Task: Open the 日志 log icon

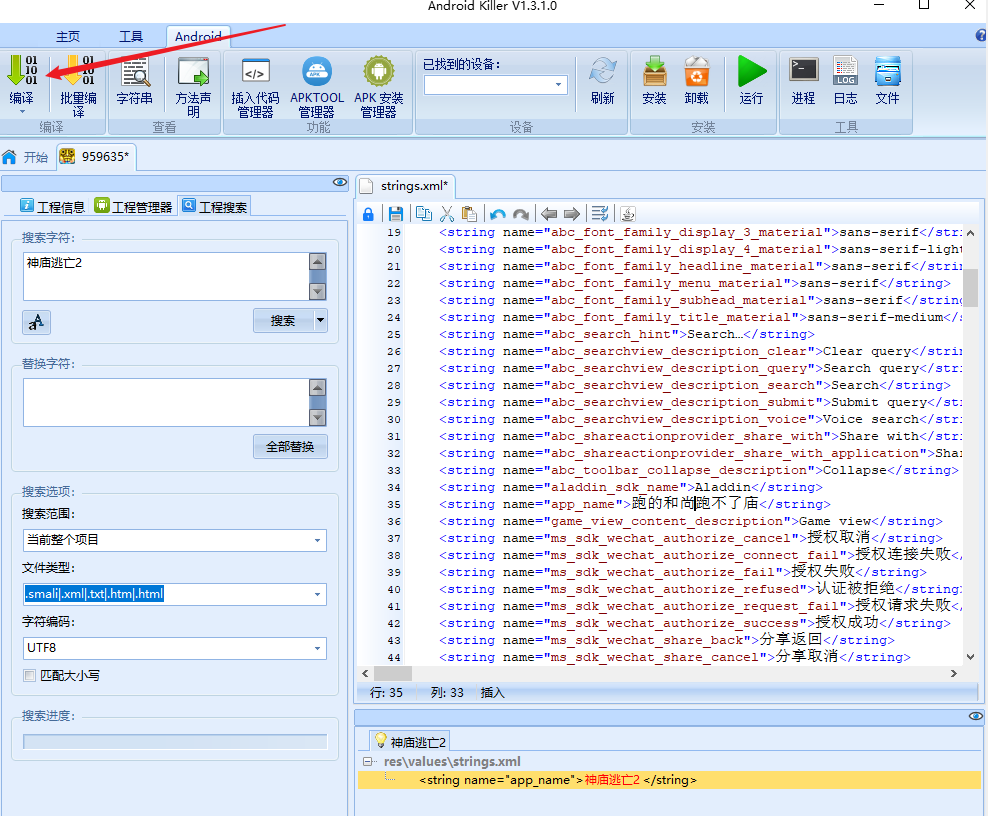Action: click(845, 71)
